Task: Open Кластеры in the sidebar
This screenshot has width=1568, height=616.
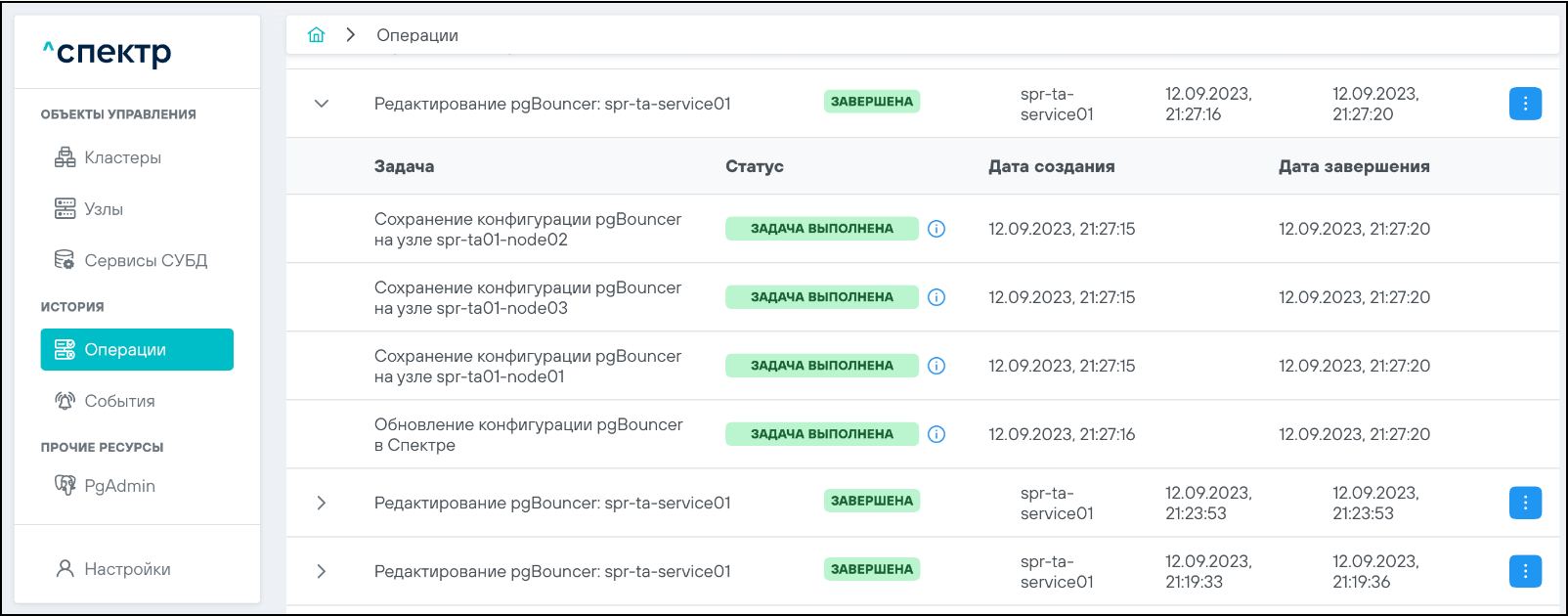Action: pyautogui.click(x=122, y=157)
